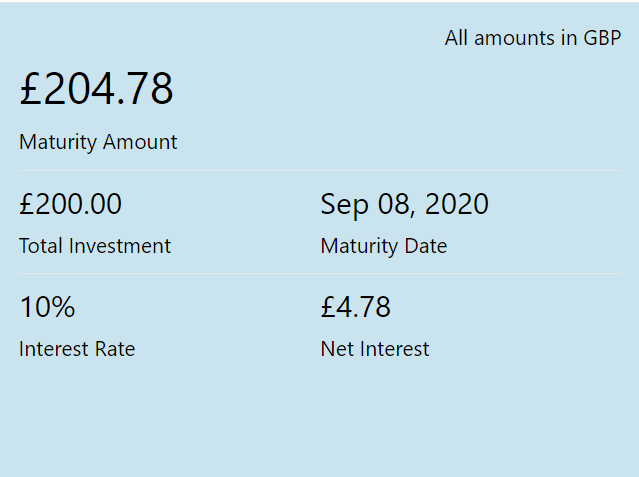The width and height of the screenshot is (639, 477).
Task: Select the £4.78 net interest value
Action: pos(356,307)
